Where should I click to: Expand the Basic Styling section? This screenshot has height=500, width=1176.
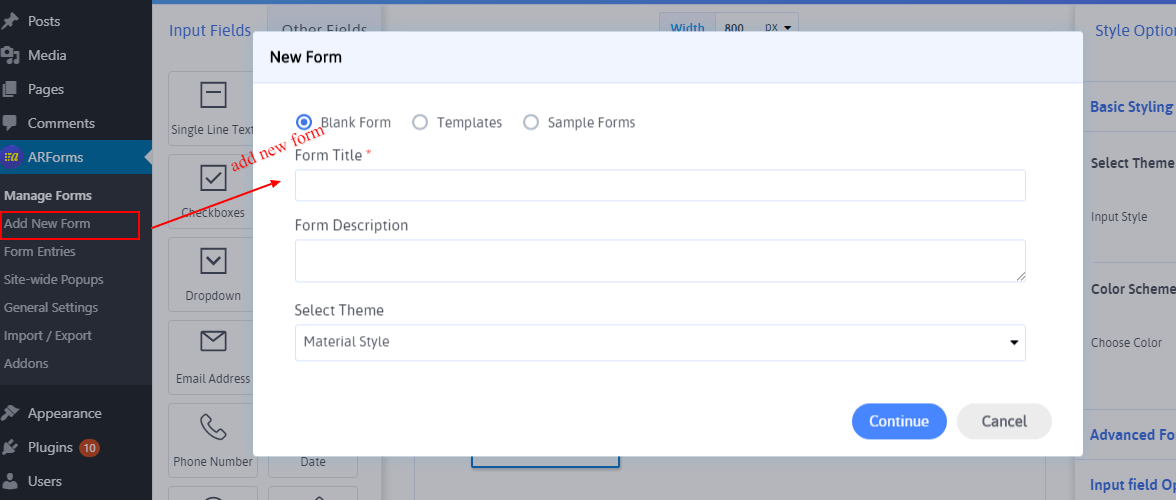(x=1130, y=107)
